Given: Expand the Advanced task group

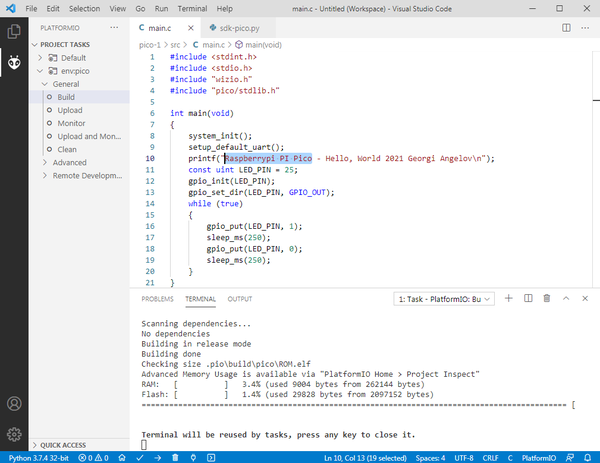Looking at the screenshot, I should point(45,163).
